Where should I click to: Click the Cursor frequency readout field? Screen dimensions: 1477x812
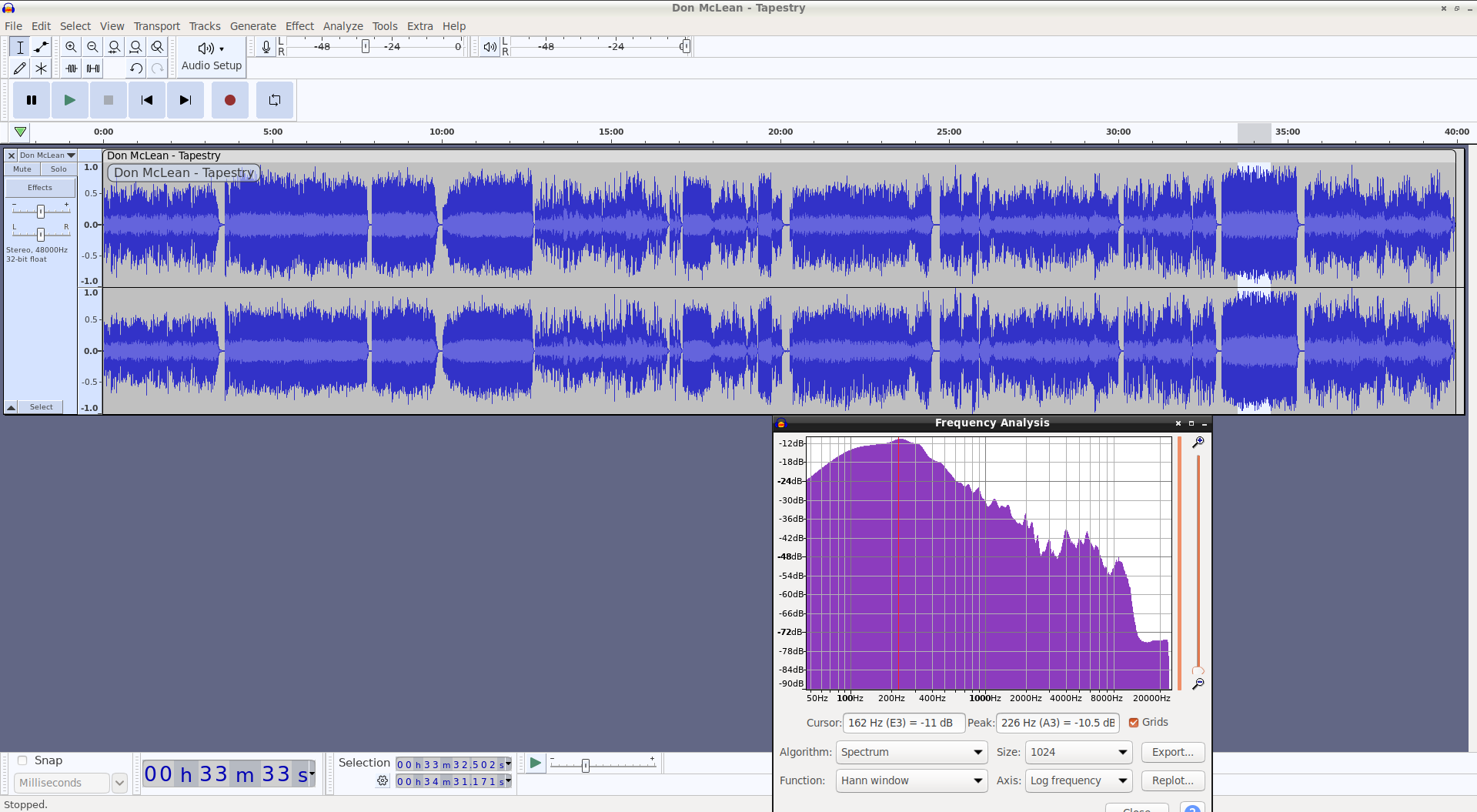[x=904, y=723]
